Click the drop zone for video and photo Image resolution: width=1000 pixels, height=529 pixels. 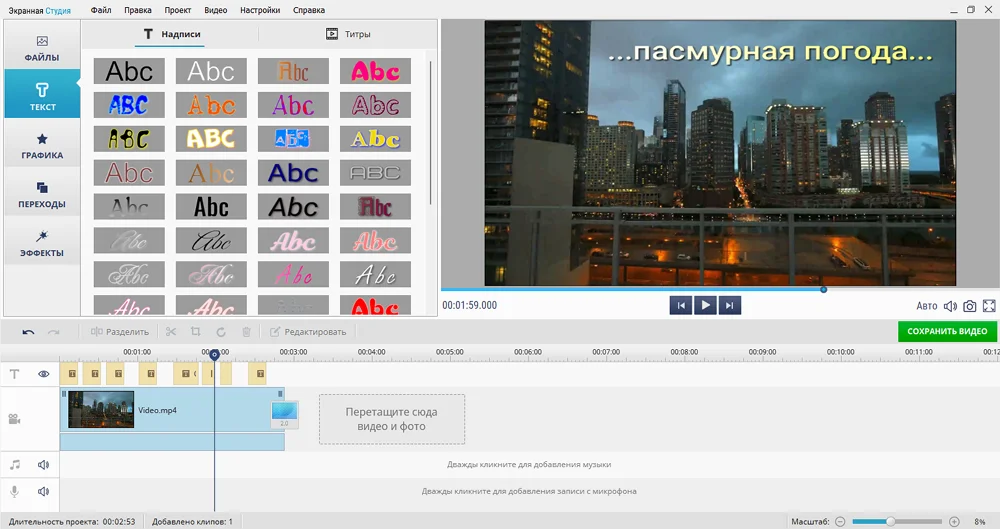392,419
